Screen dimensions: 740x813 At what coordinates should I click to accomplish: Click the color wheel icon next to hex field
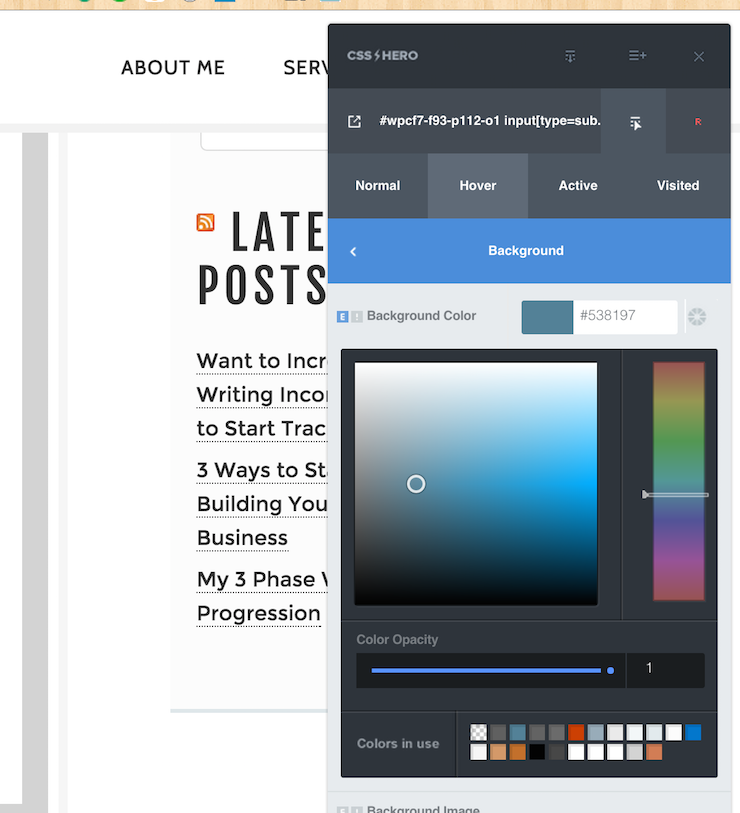coord(696,316)
